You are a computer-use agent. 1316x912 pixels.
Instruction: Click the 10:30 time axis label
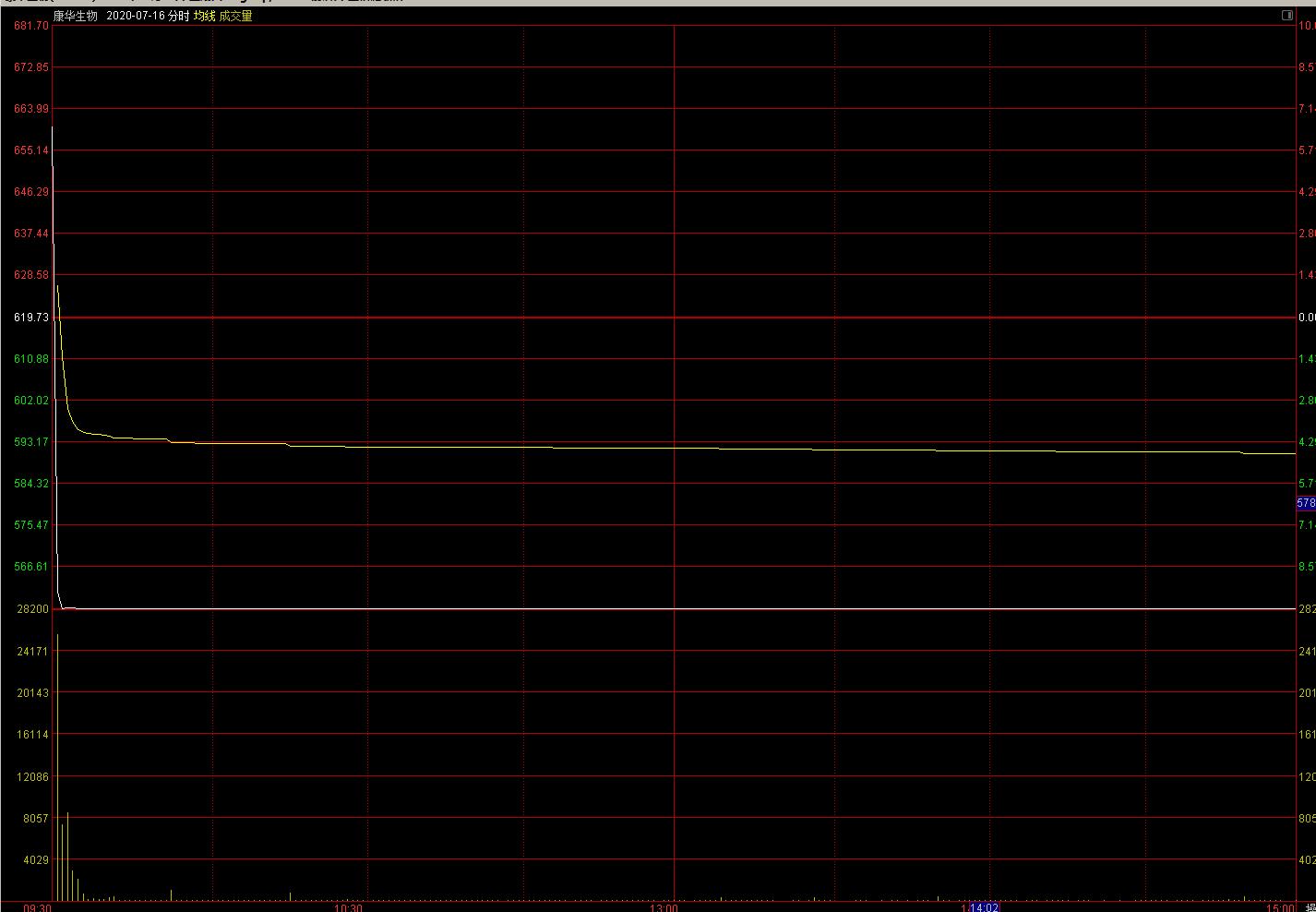348,907
